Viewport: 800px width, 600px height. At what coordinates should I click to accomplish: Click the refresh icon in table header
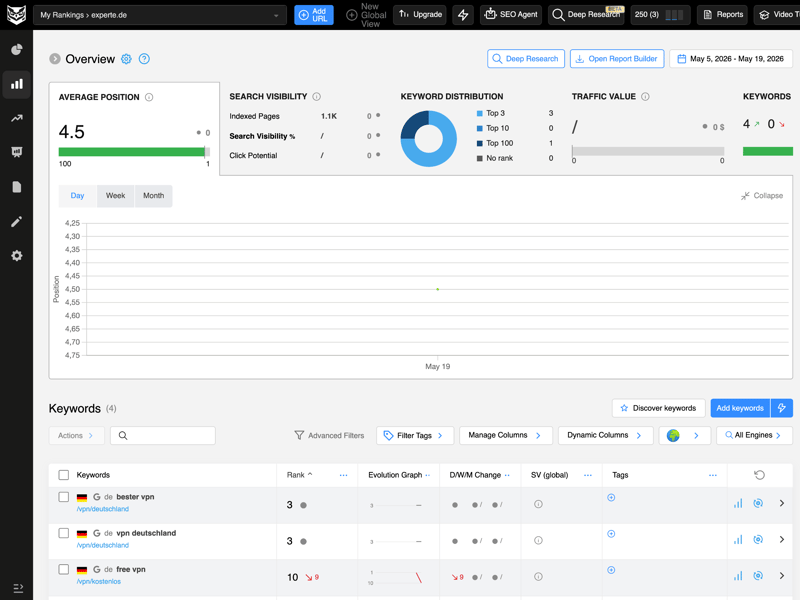(759, 475)
